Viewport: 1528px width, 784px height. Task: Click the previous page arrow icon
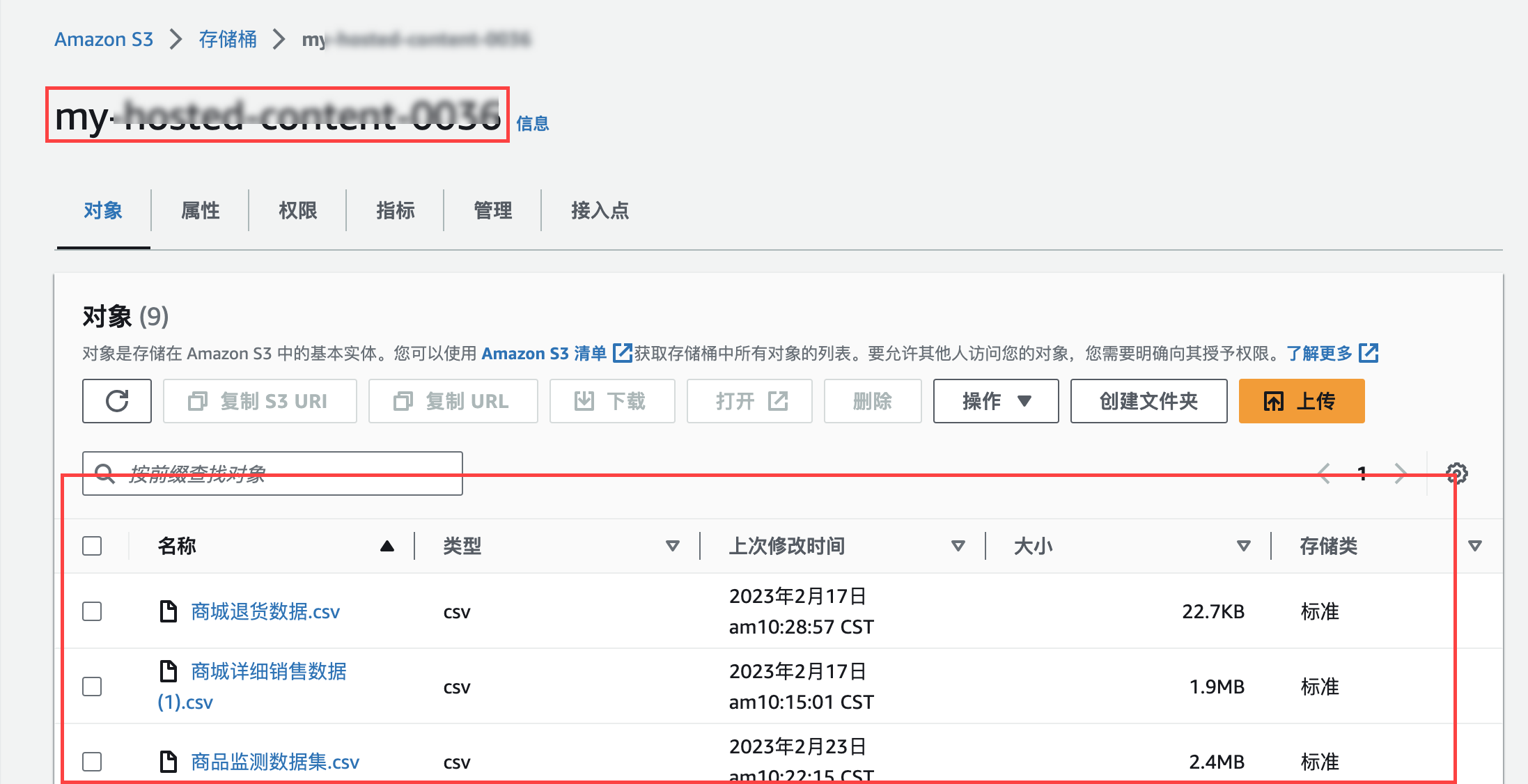(1324, 474)
